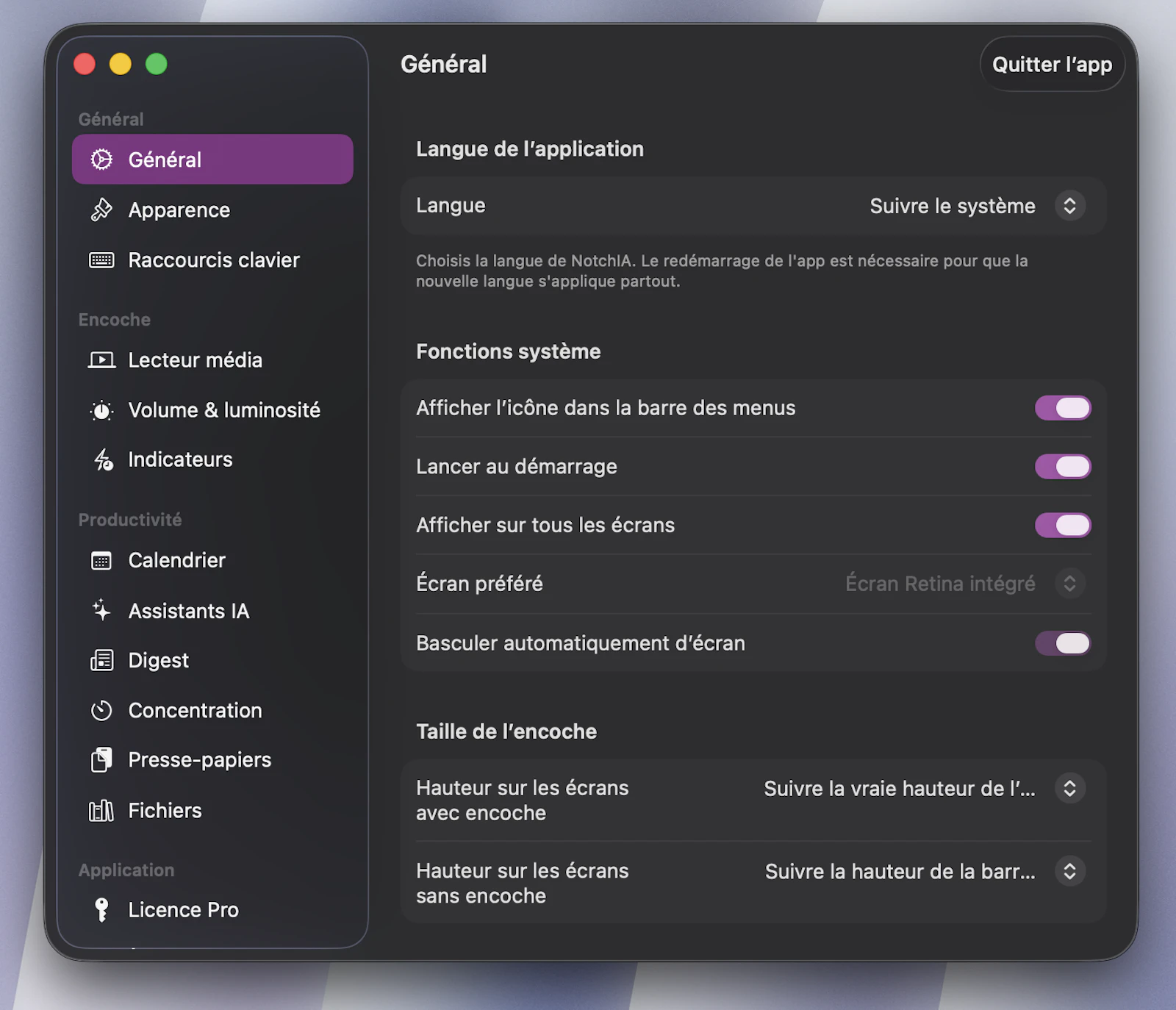Click the Écran préféré row label
Screen dimensions: 1176x1010
(479, 584)
